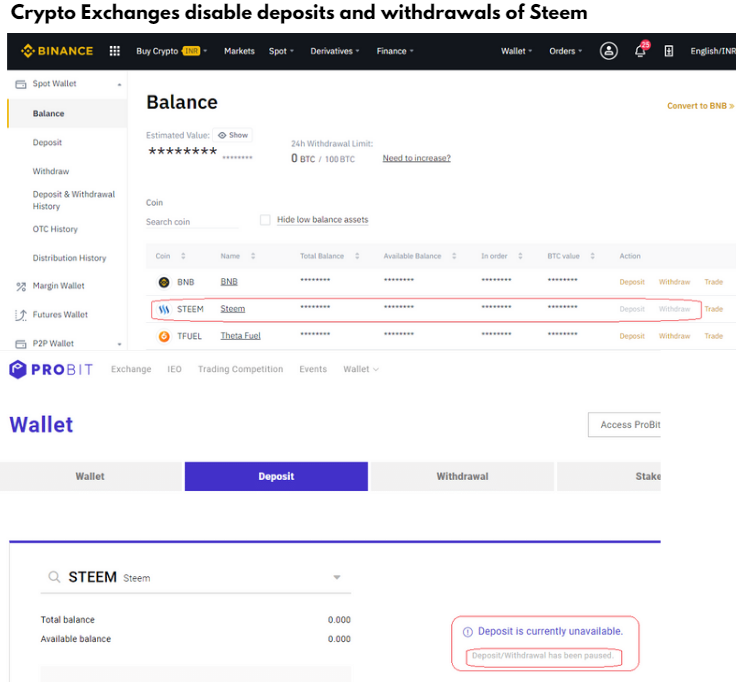736x682 pixels.
Task: Expand the P2P Wallet section
Action: (119, 344)
